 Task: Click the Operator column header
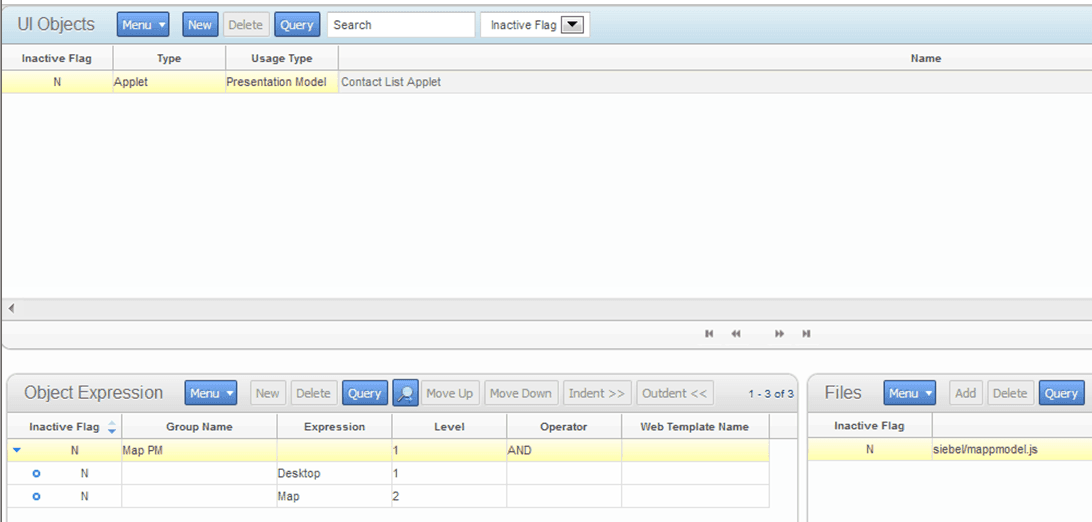point(564,427)
